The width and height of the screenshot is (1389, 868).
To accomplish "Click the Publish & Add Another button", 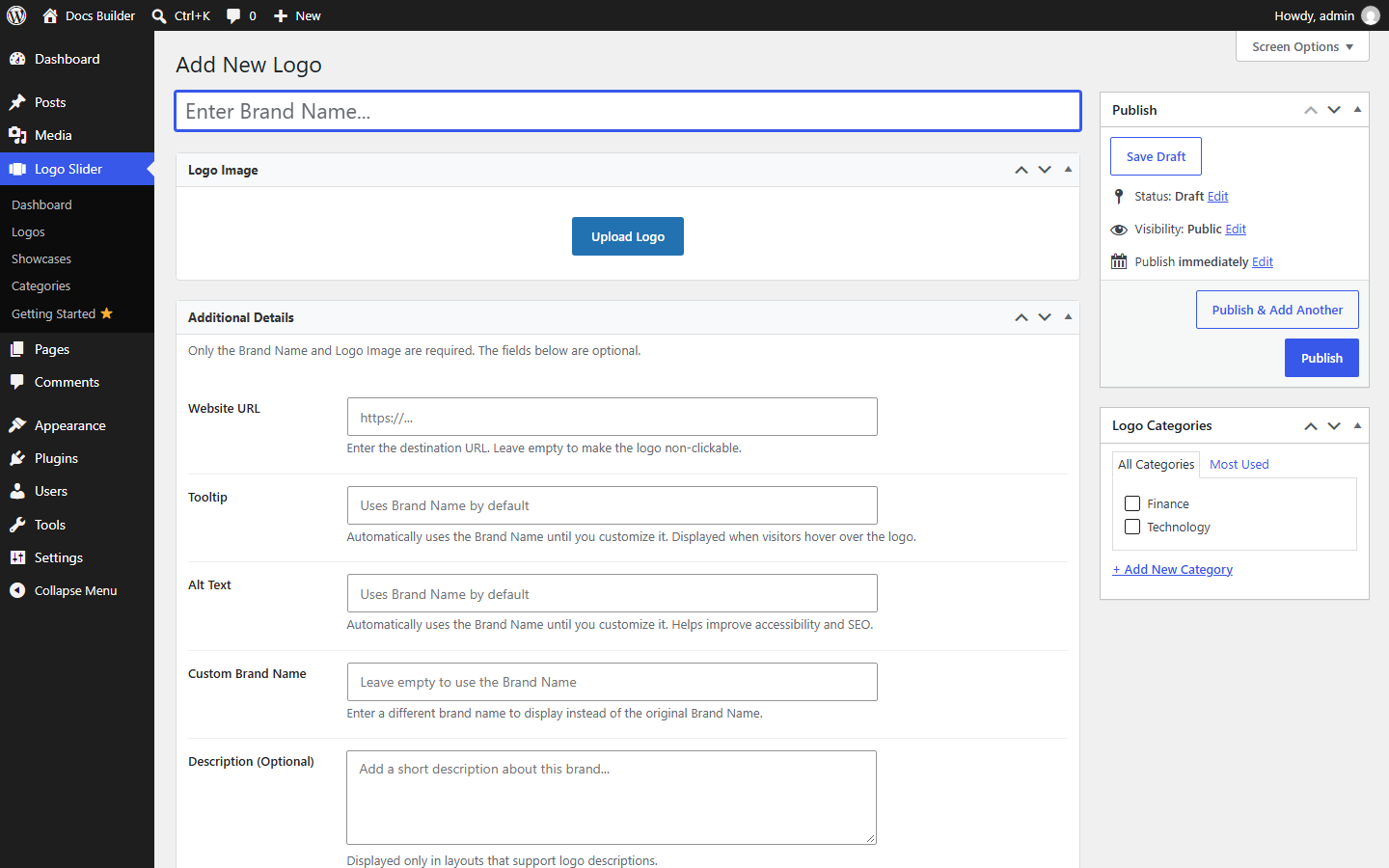I will point(1277,310).
